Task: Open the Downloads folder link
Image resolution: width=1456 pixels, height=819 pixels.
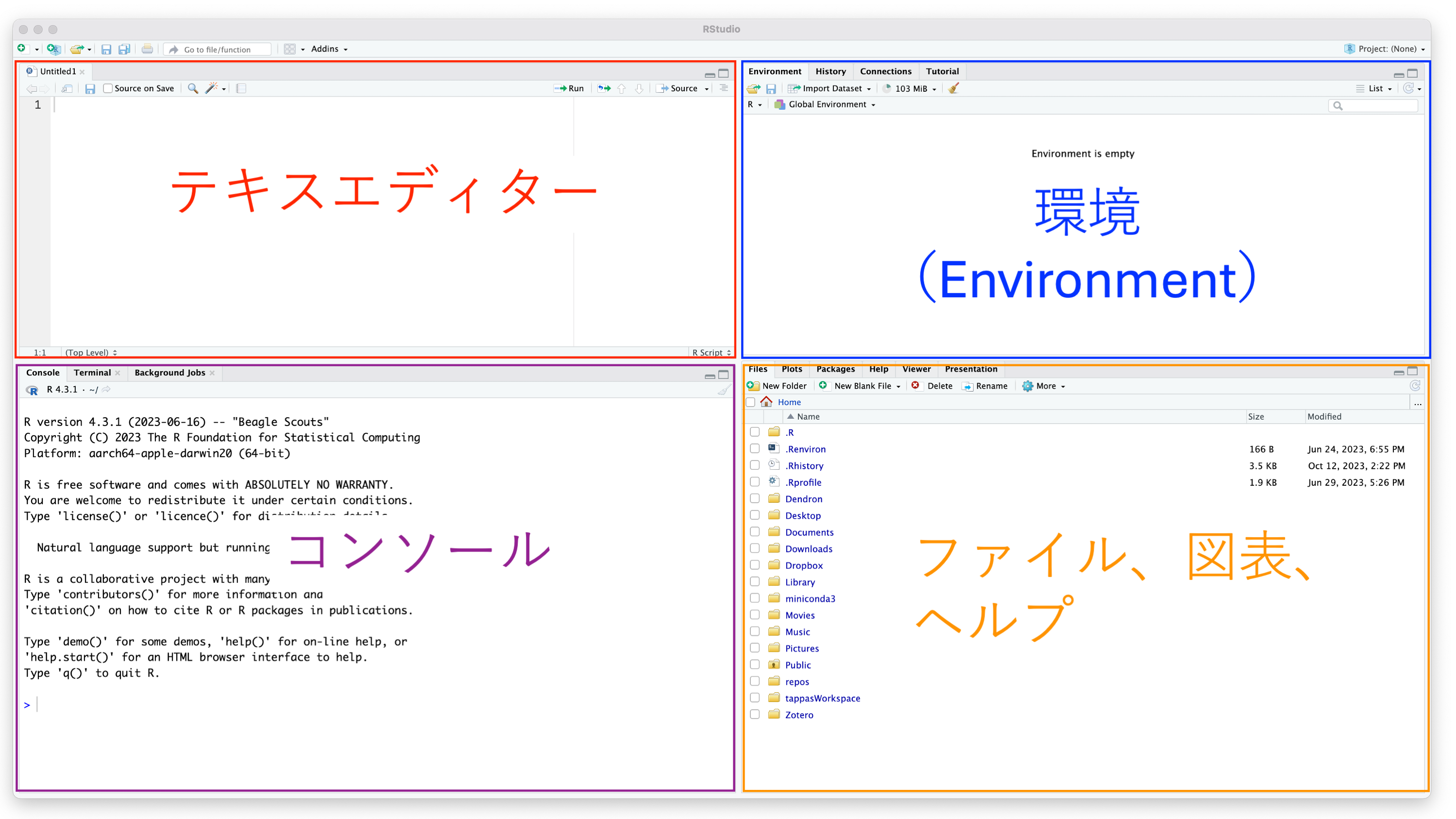Action: (x=808, y=549)
